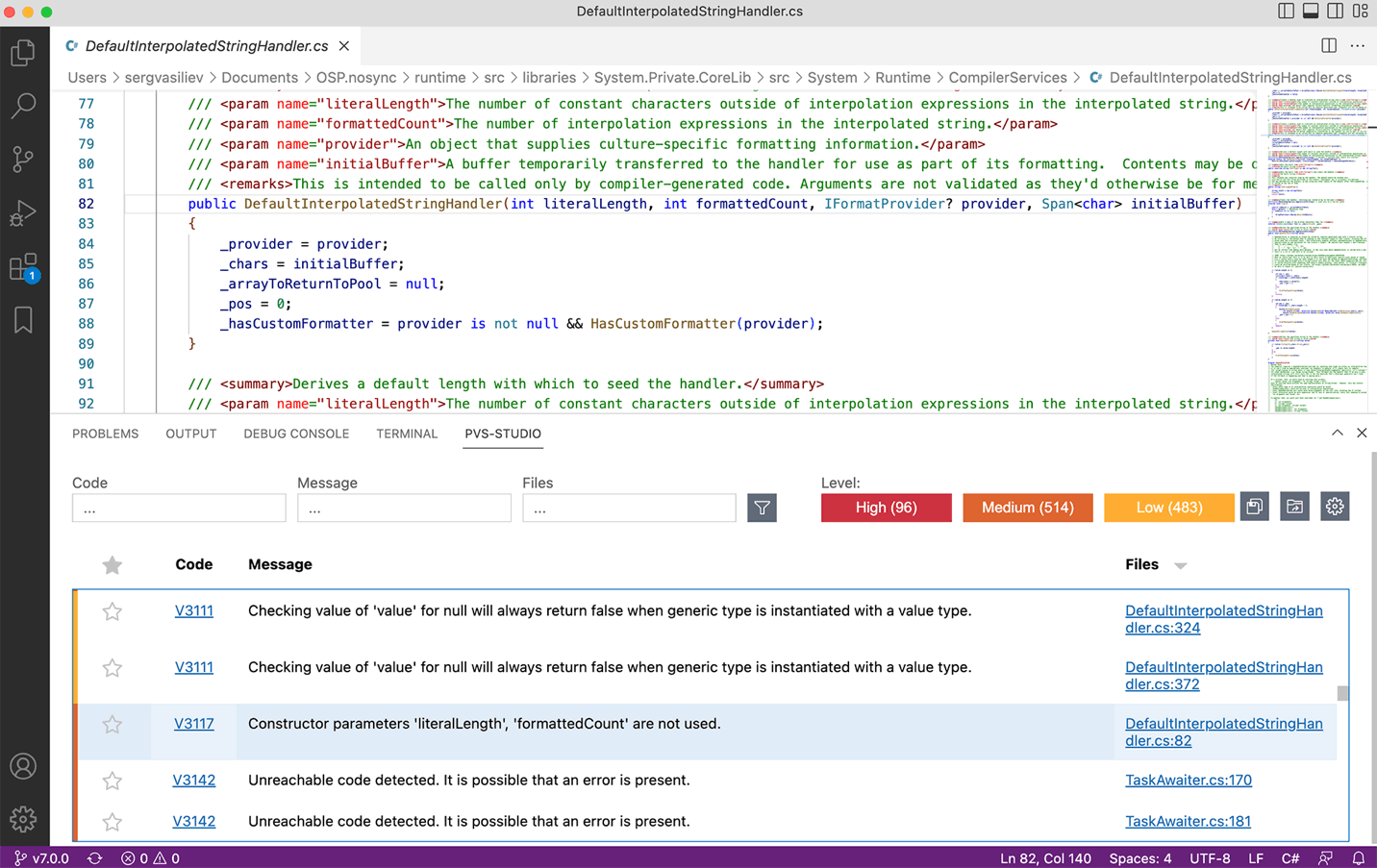The image size is (1377, 868).
Task: Toggle High (96) level filter
Action: point(886,508)
